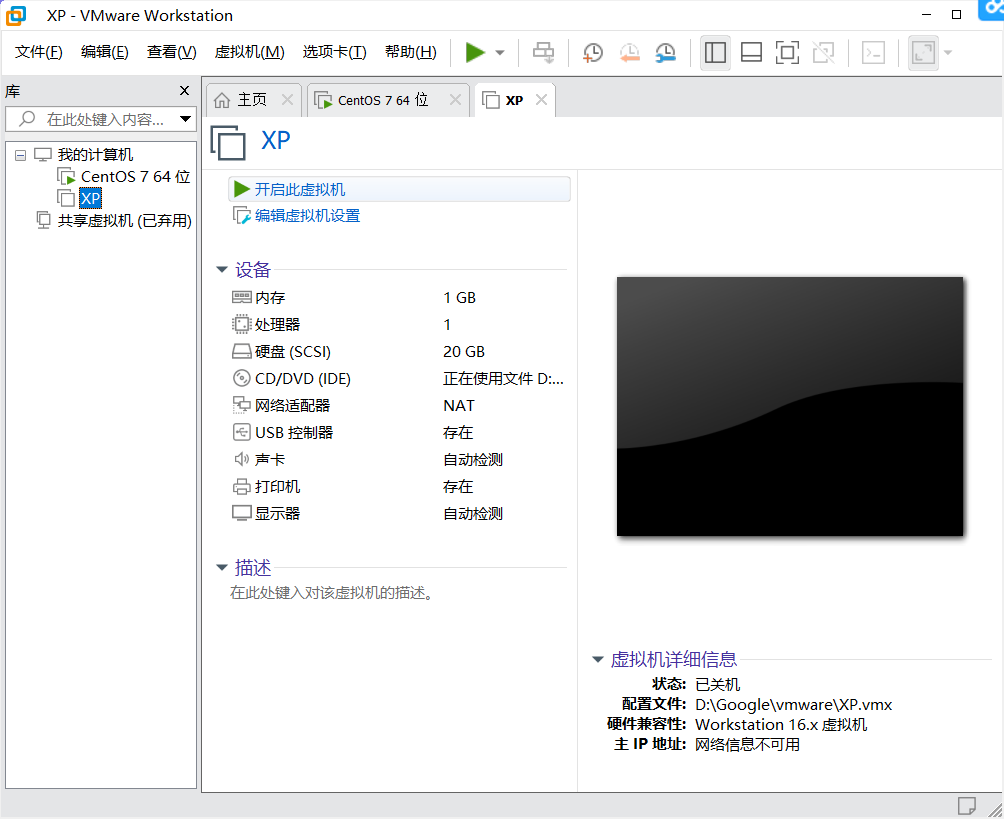Viewport: 1004px width, 819px height.
Task: Collapse the 我的计算机 tree node
Action: 20,155
